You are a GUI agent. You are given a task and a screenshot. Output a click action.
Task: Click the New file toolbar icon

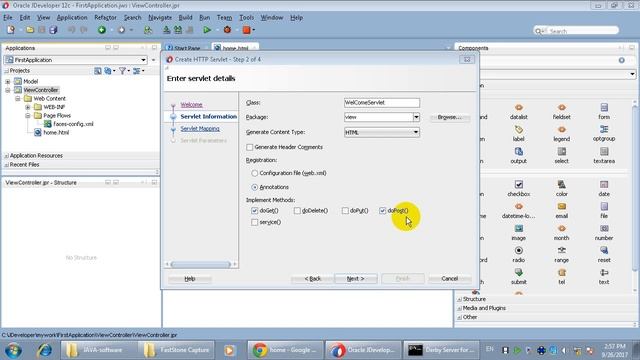click(11, 30)
